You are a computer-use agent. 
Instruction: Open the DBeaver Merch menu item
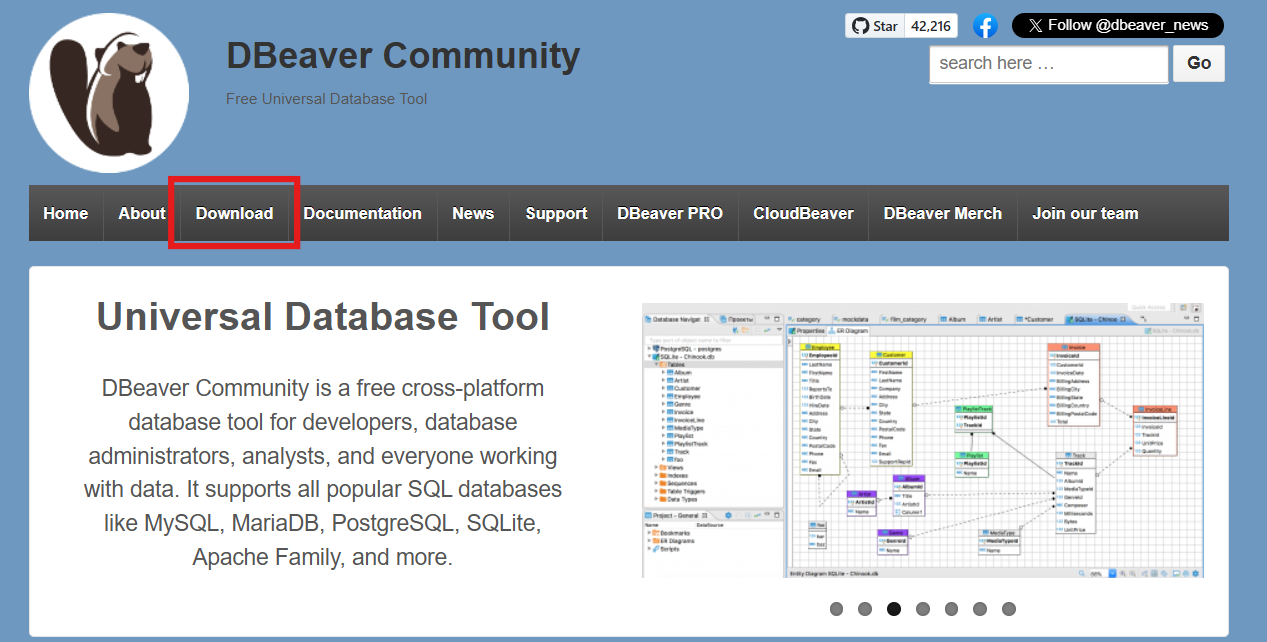tap(943, 213)
